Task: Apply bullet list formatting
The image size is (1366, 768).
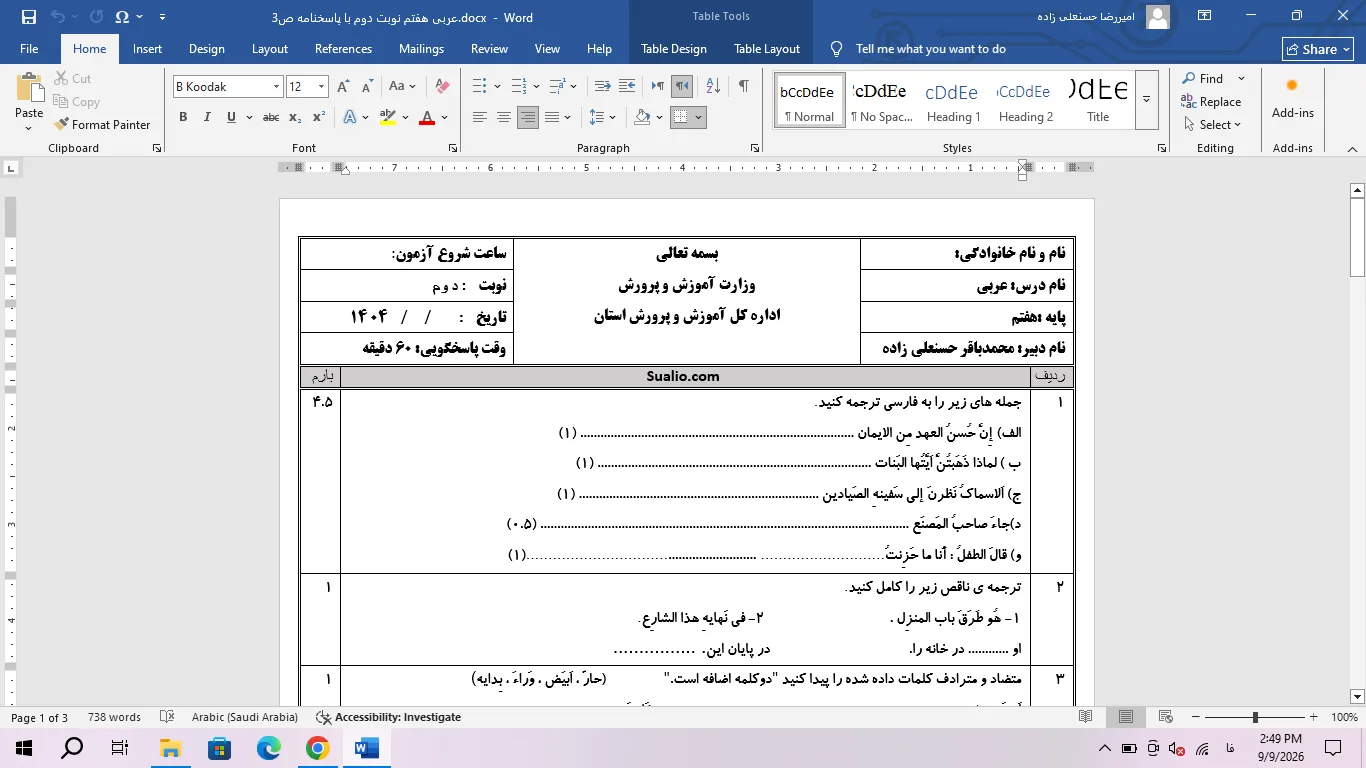Action: (479, 86)
